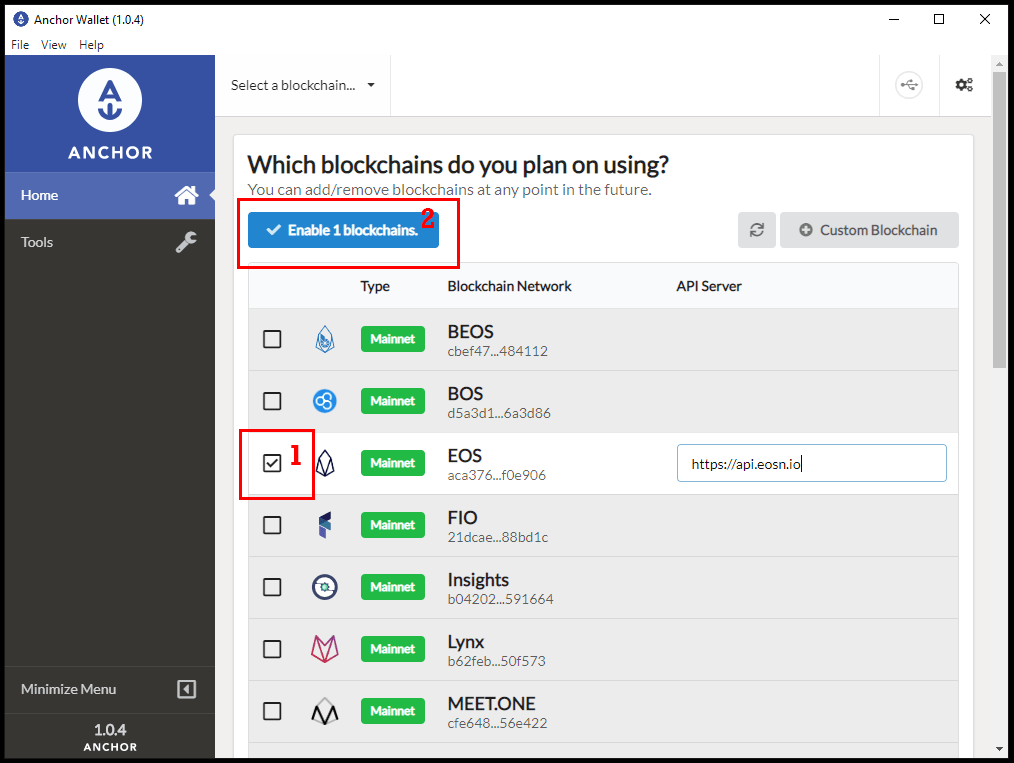Viewport: 1014px width, 763px height.
Task: Click the refresh blockchains icon button
Action: 757,230
